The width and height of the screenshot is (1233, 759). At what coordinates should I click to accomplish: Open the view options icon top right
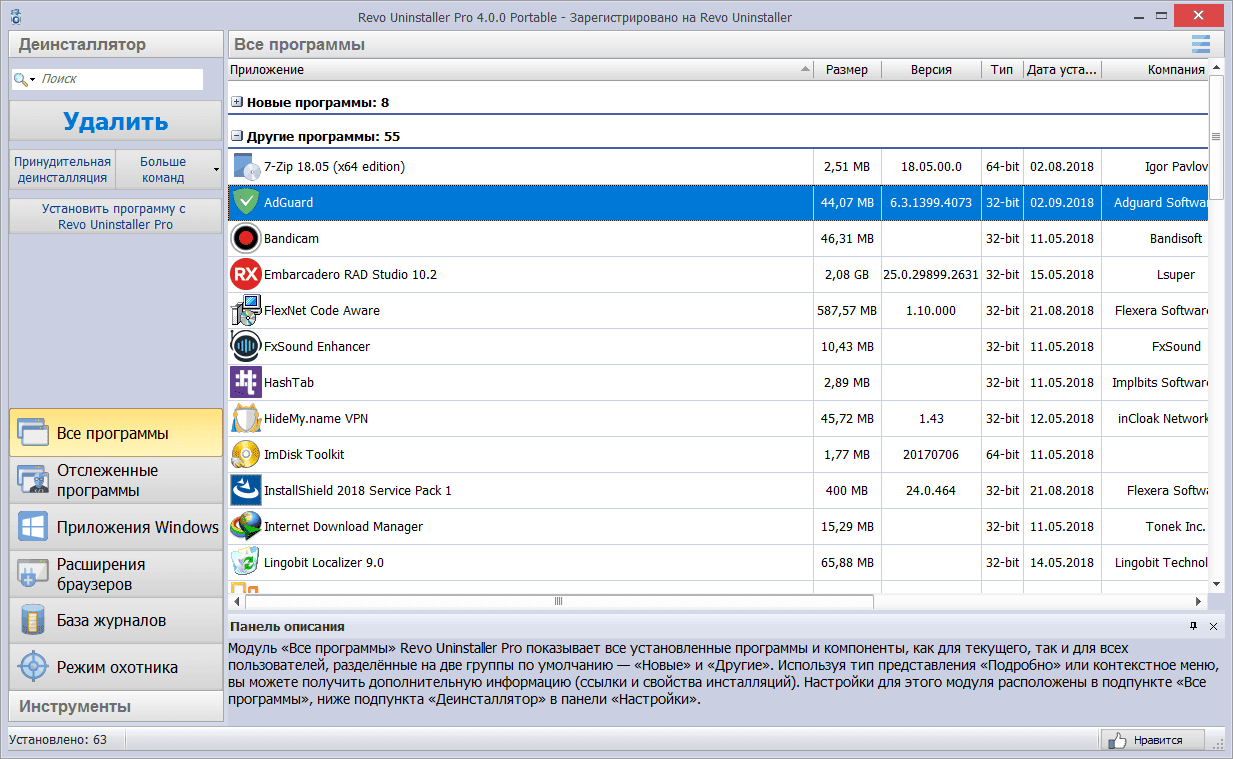pyautogui.click(x=1199, y=44)
